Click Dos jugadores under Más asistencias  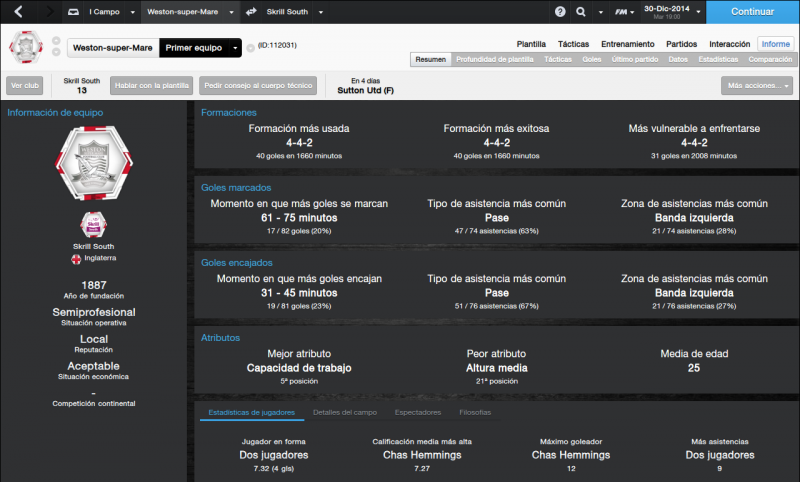(x=720, y=455)
